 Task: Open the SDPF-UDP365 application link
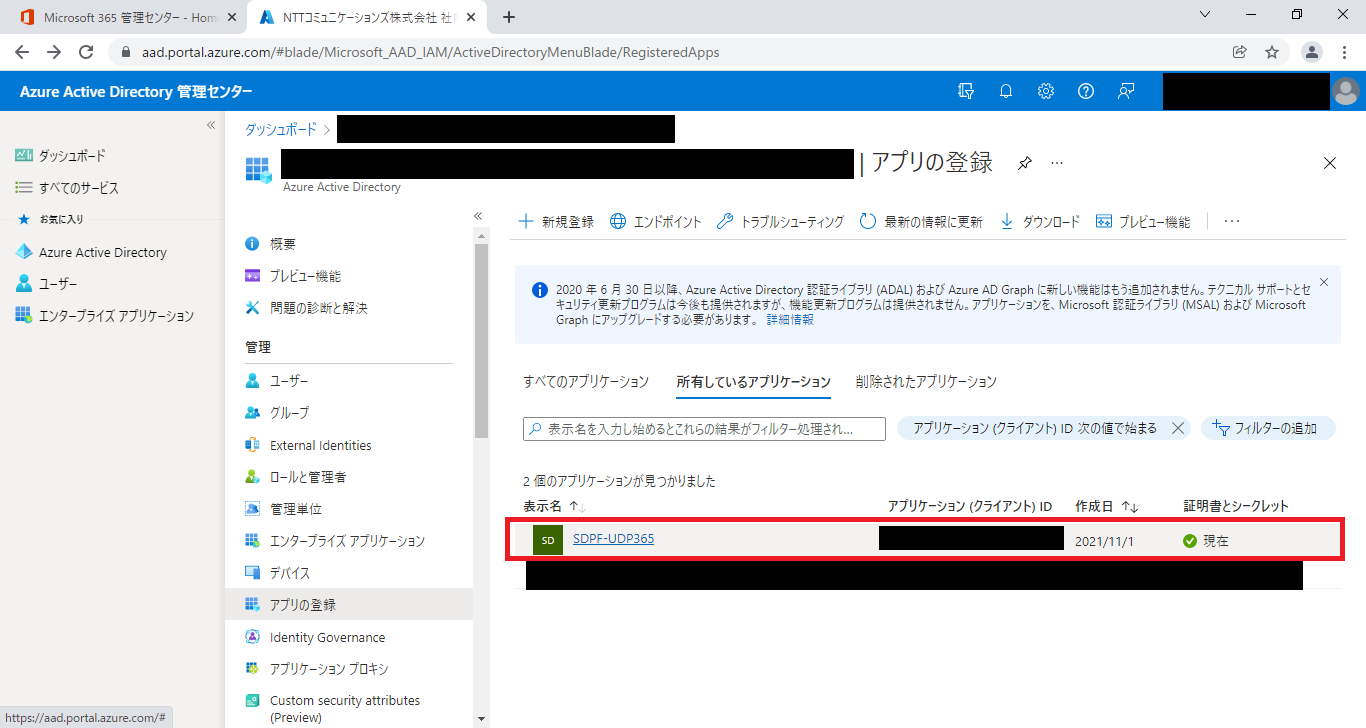point(613,539)
